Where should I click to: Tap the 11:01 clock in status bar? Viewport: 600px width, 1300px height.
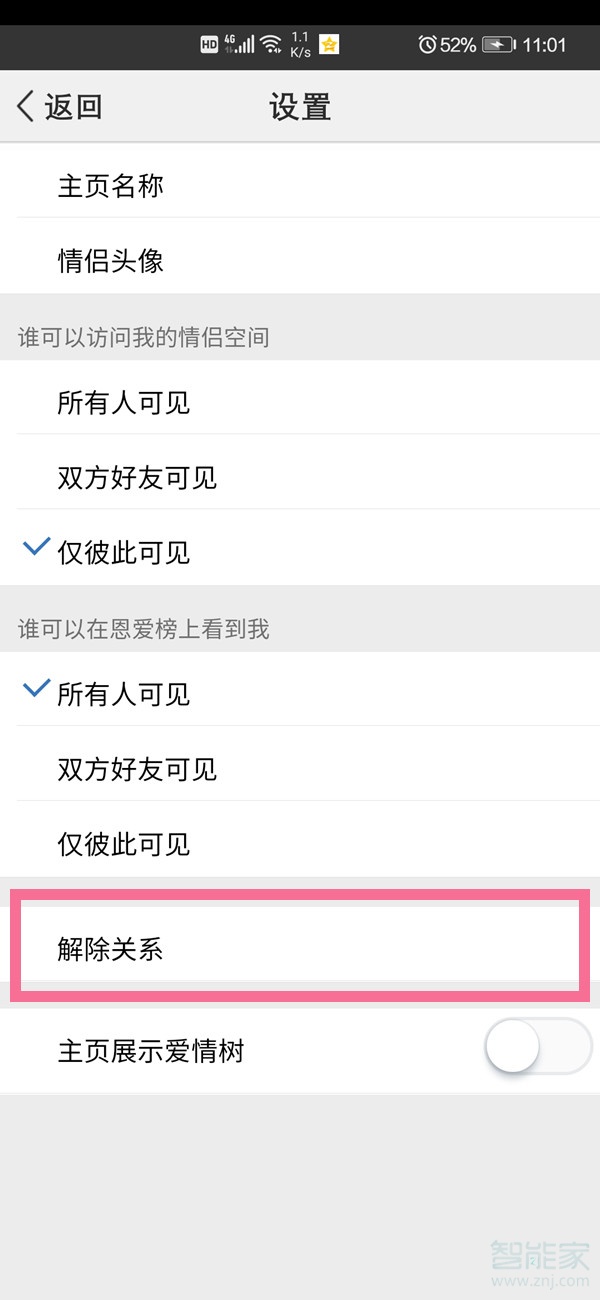pos(544,45)
